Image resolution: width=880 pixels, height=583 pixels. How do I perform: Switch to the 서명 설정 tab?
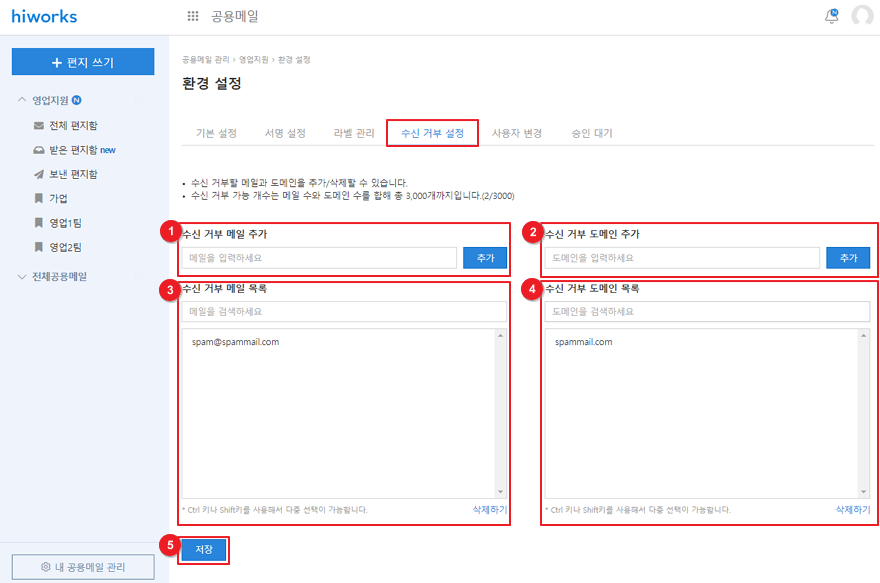click(x=285, y=133)
